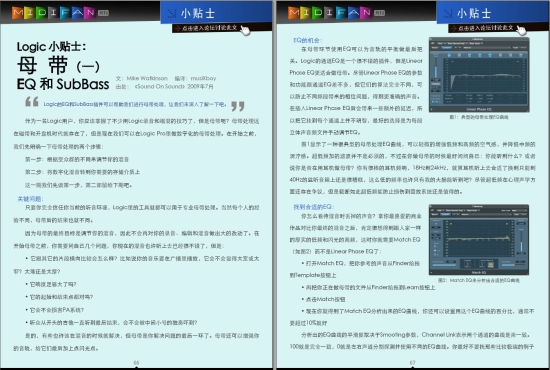Click page number 66 at the bottom
Image resolution: width=550 pixels, height=370 pixels.
[136, 362]
